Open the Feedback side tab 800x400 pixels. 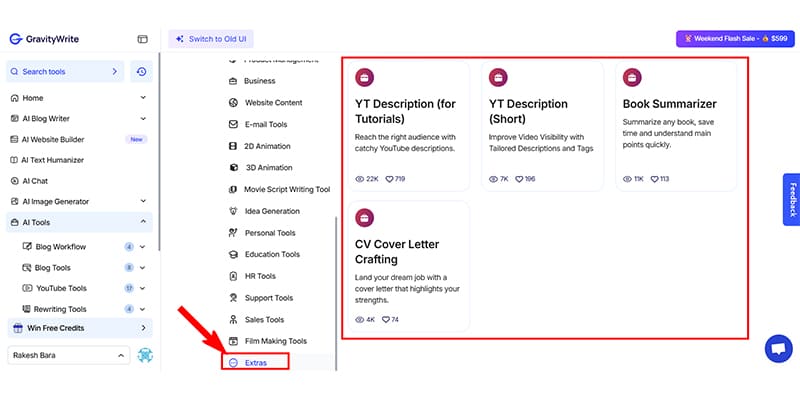(792, 199)
